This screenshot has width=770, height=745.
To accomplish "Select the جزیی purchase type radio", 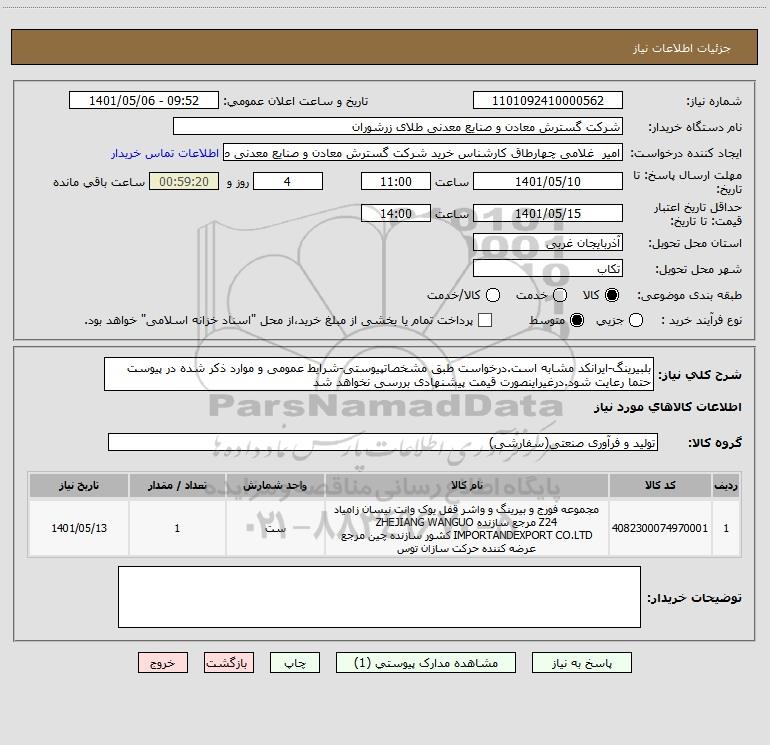I will click(636, 320).
